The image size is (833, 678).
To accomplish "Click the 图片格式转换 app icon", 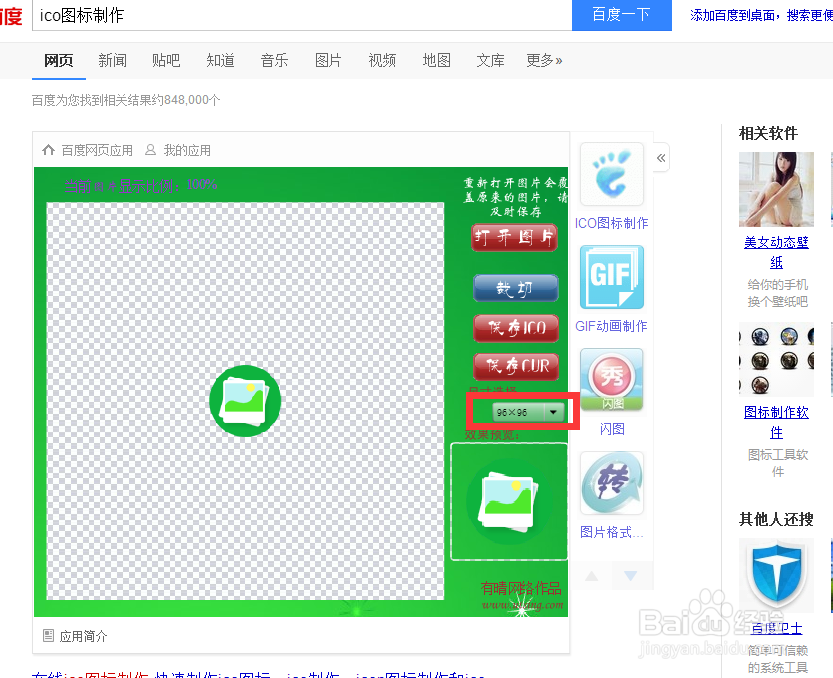I will pyautogui.click(x=611, y=482).
